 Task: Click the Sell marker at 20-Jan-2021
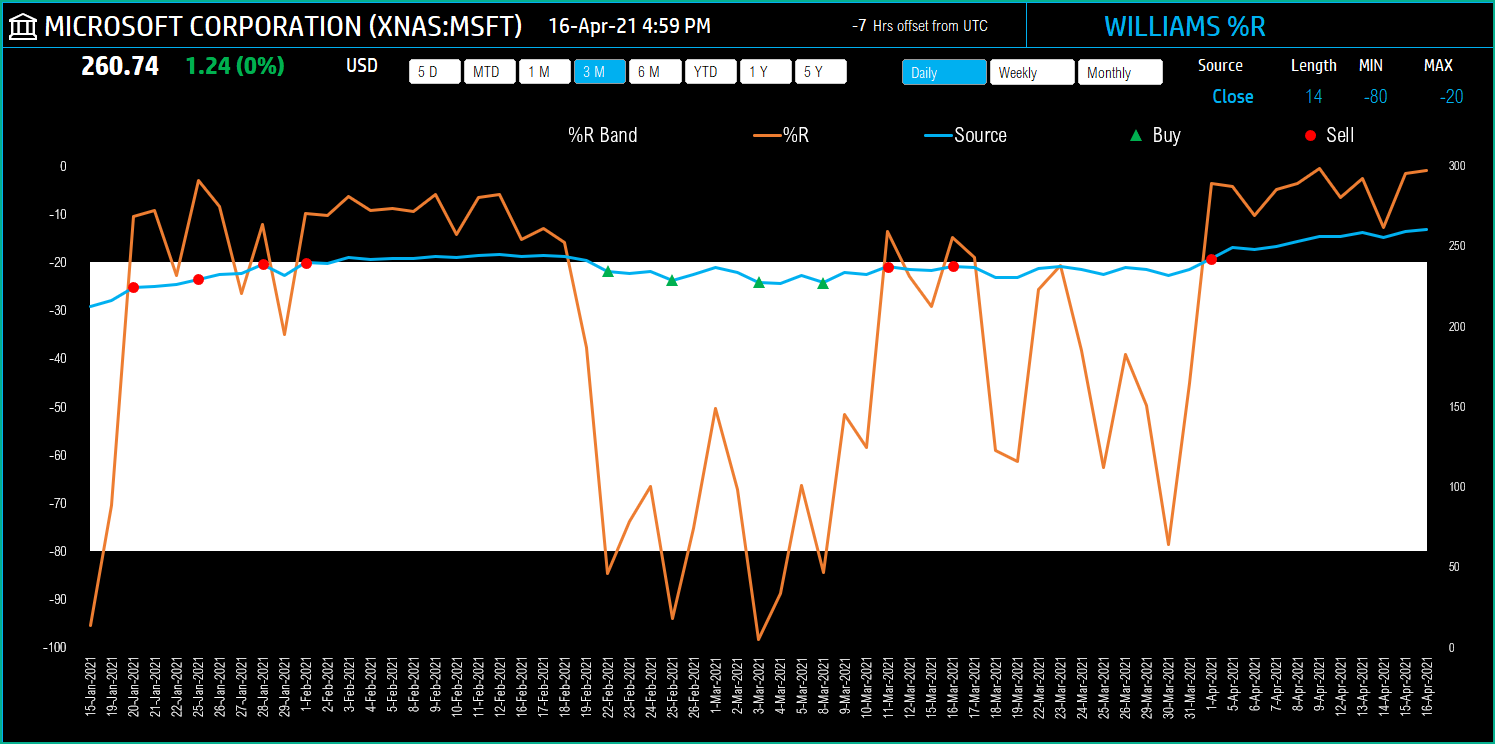(x=133, y=287)
